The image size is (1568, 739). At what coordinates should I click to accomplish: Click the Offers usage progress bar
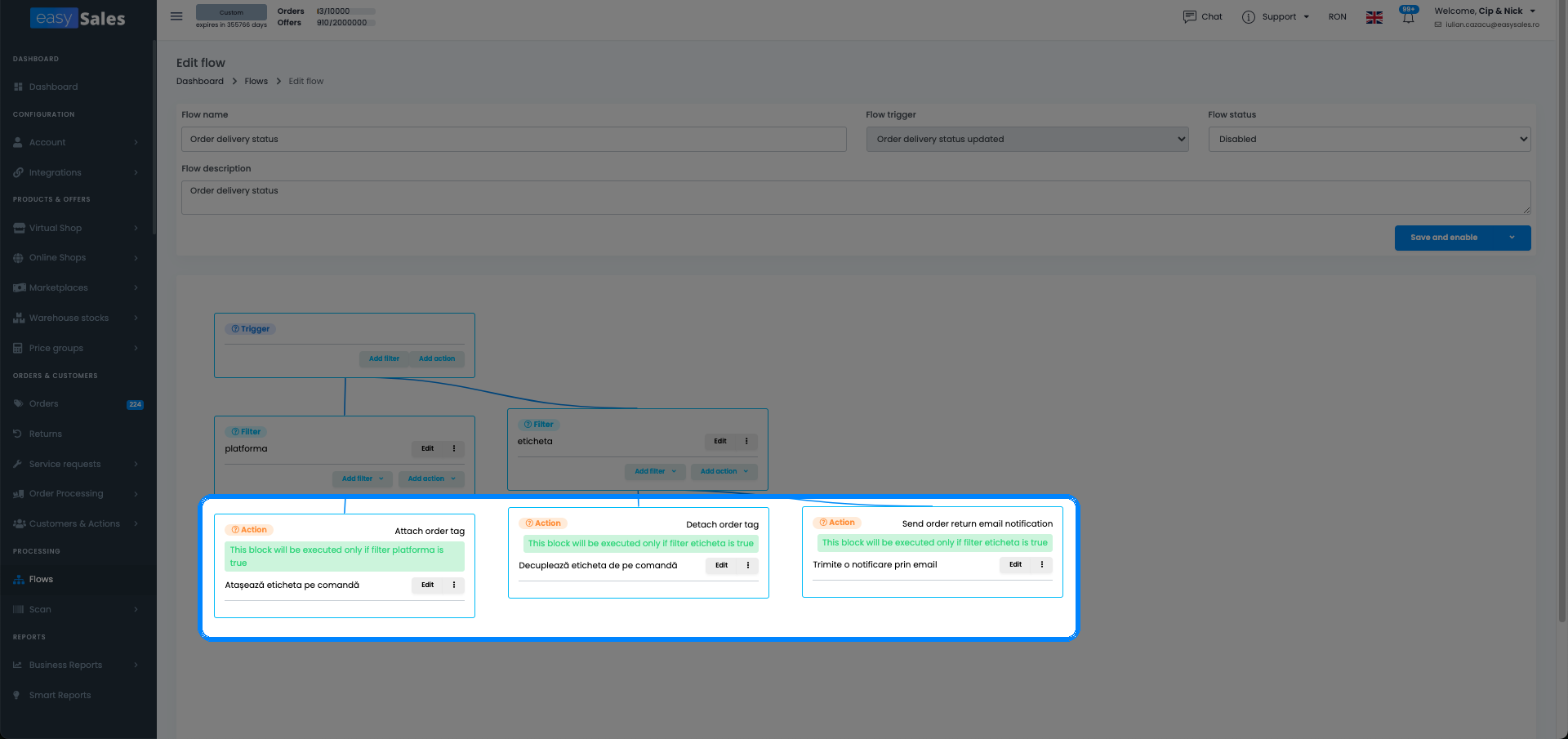click(346, 23)
